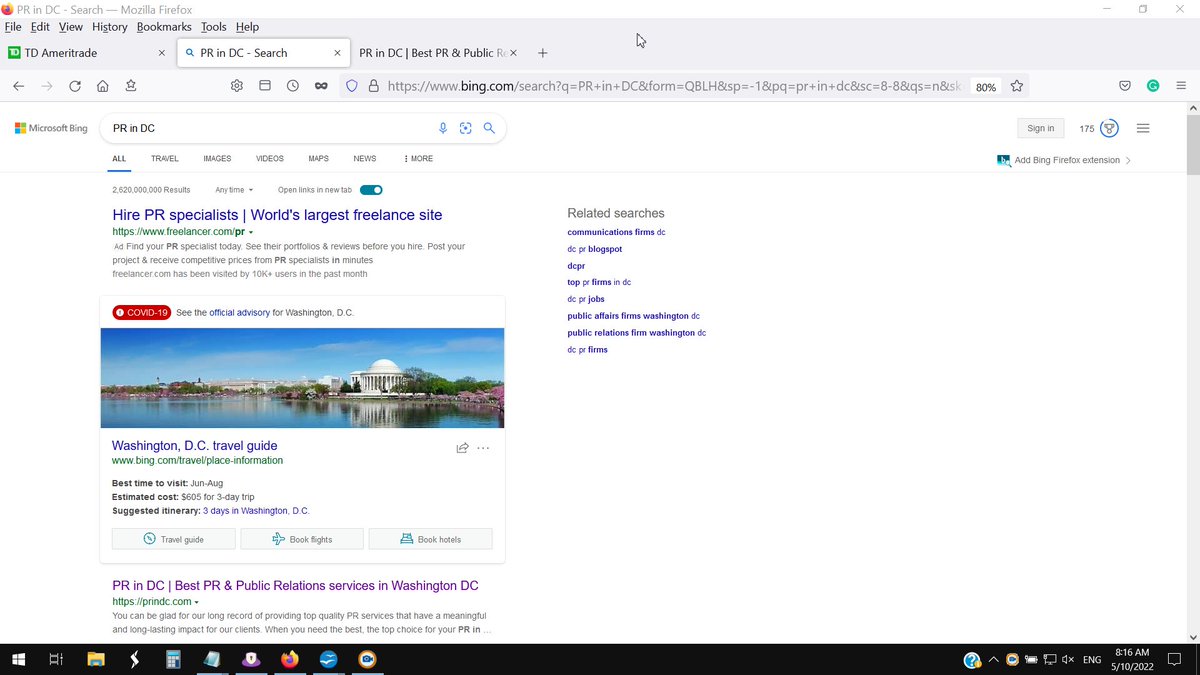Open the Bookmarks menu
Image resolution: width=1200 pixels, height=675 pixels.
pos(164,27)
